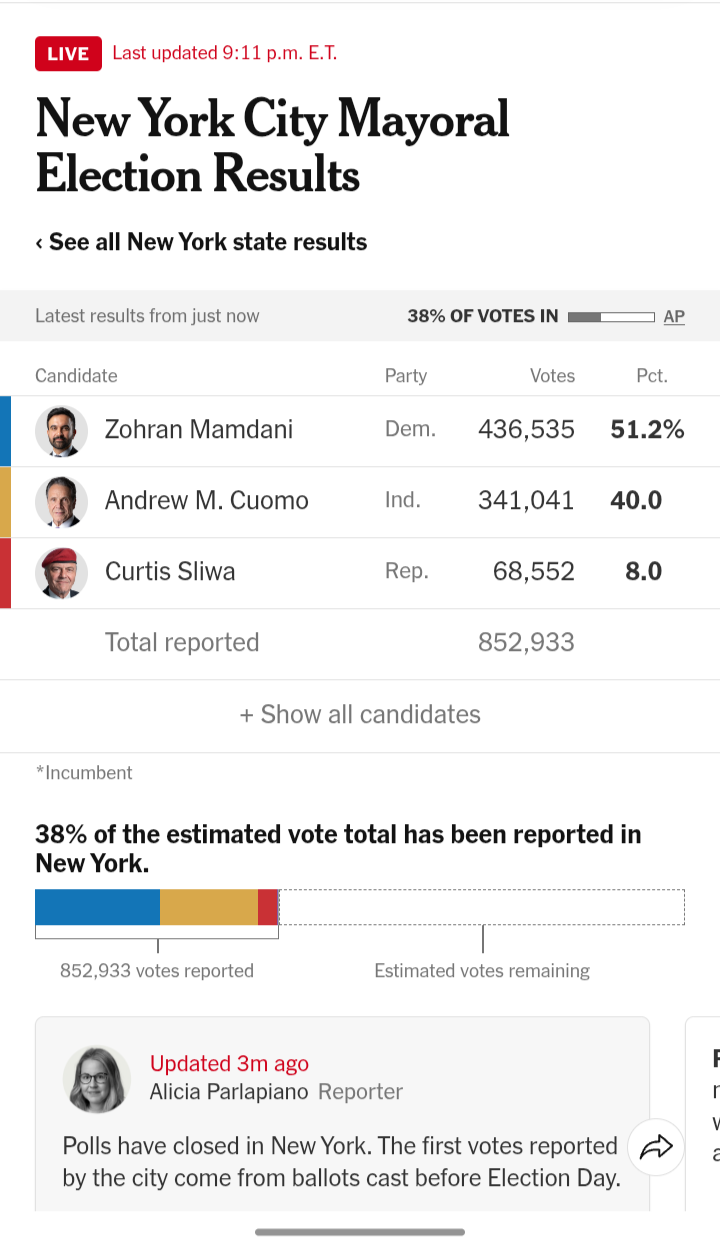This screenshot has height=1253, width=720.
Task: Tap Andrew M. Cuomo's candidate photo
Action: [x=61, y=501]
